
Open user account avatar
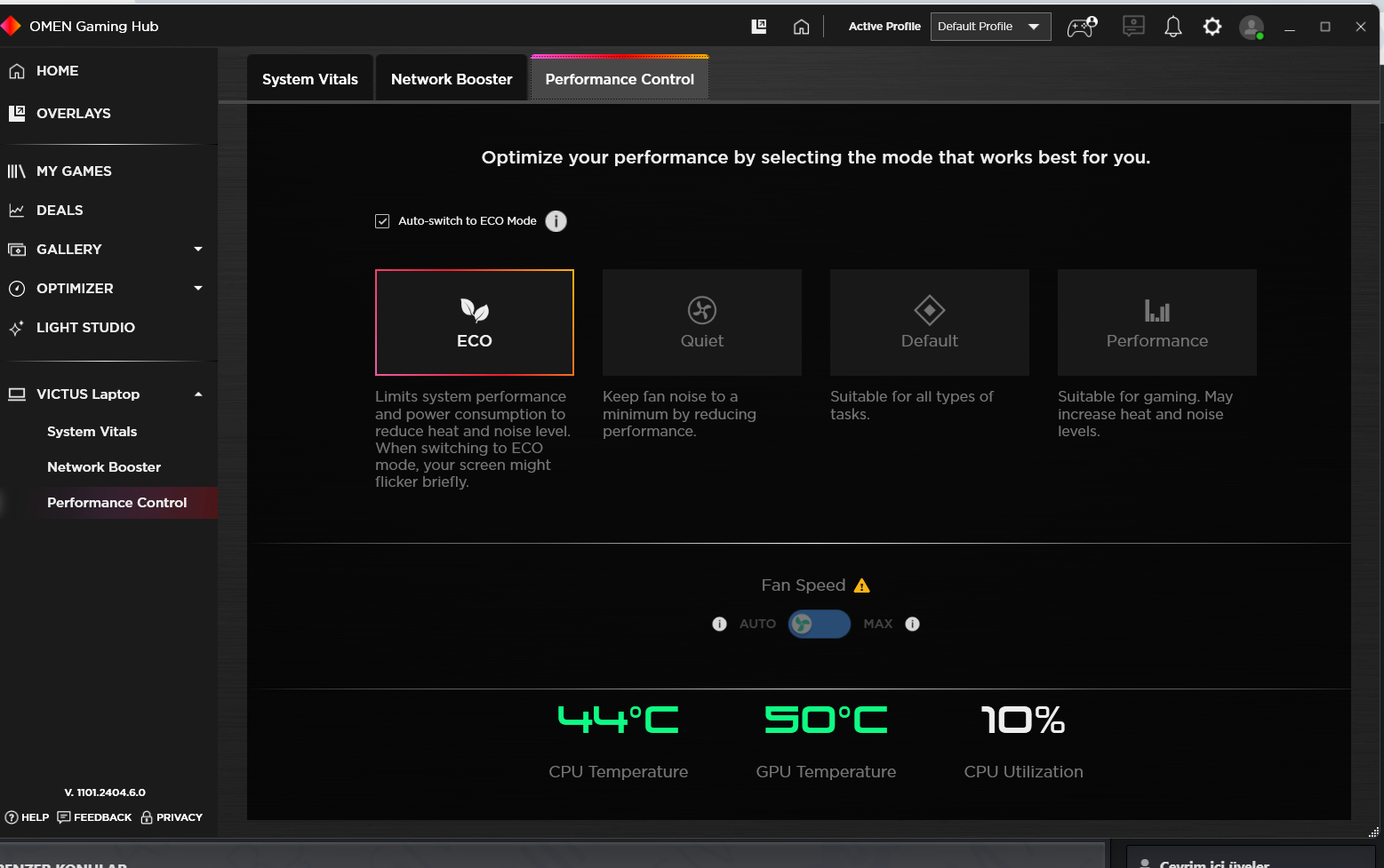click(x=1252, y=28)
